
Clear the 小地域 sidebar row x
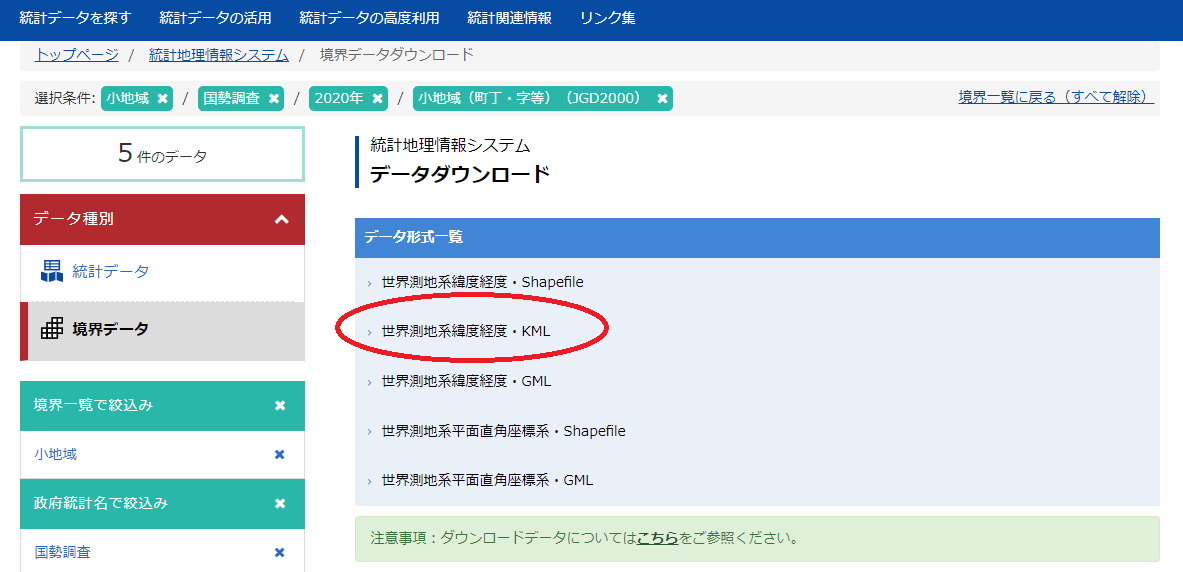pos(280,454)
